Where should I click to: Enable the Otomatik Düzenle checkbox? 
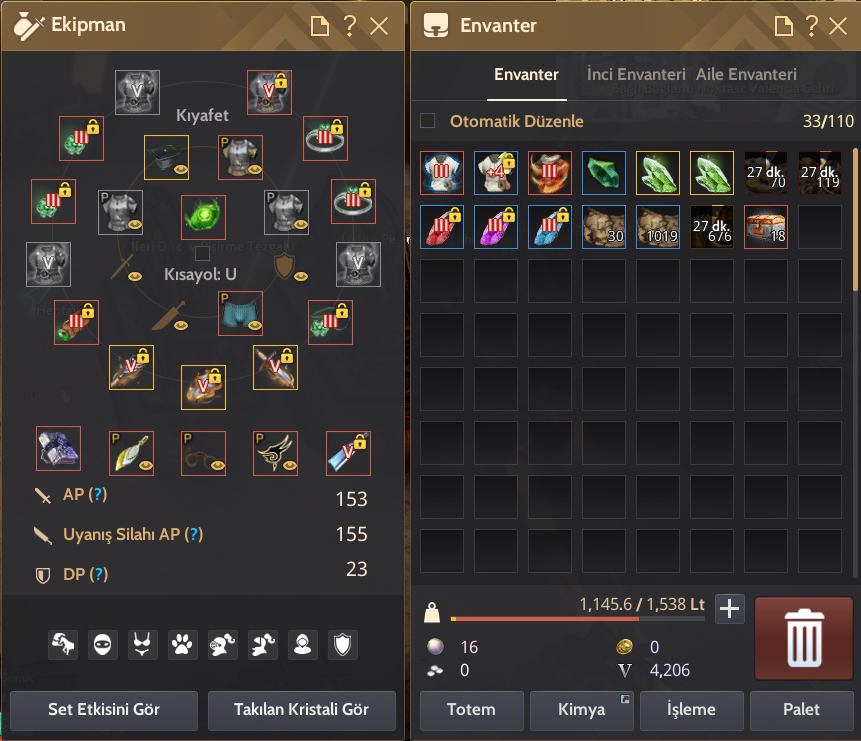point(427,121)
